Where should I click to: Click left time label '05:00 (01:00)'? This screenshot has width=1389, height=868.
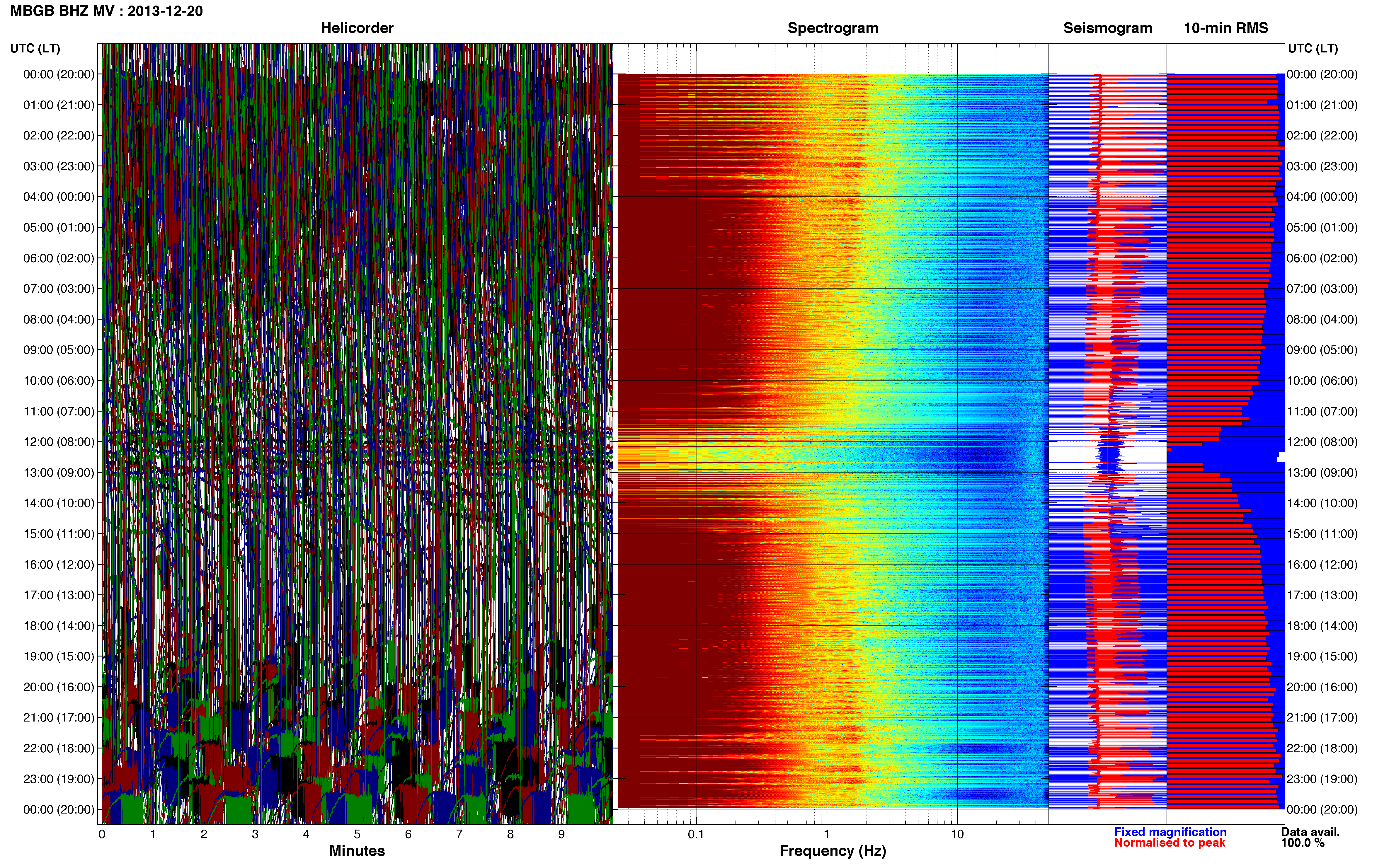click(59, 227)
